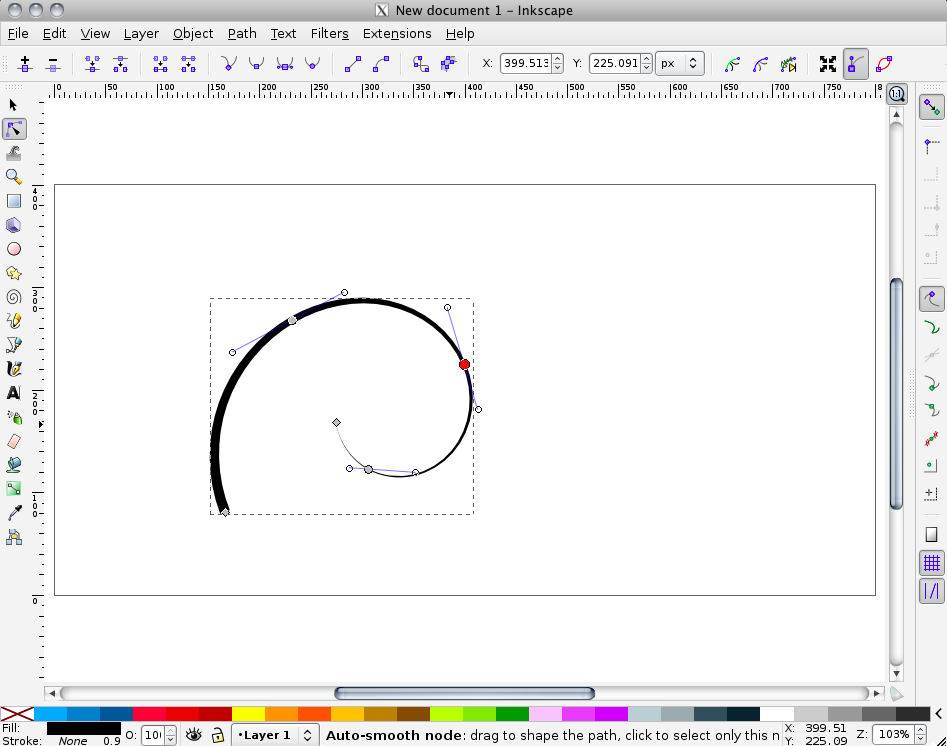Image resolution: width=947 pixels, height=746 pixels.
Task: Delete the selected node
Action: [52, 64]
